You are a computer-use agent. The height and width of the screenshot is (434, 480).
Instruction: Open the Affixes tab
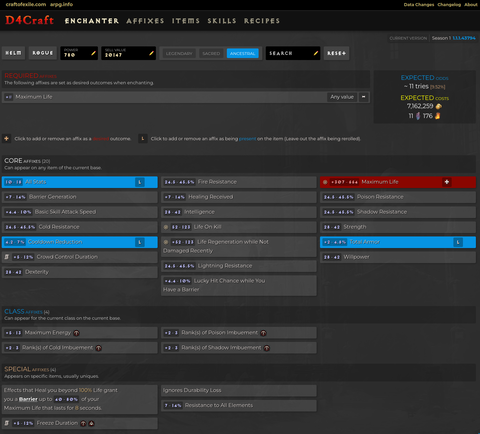pyautogui.click(x=145, y=21)
